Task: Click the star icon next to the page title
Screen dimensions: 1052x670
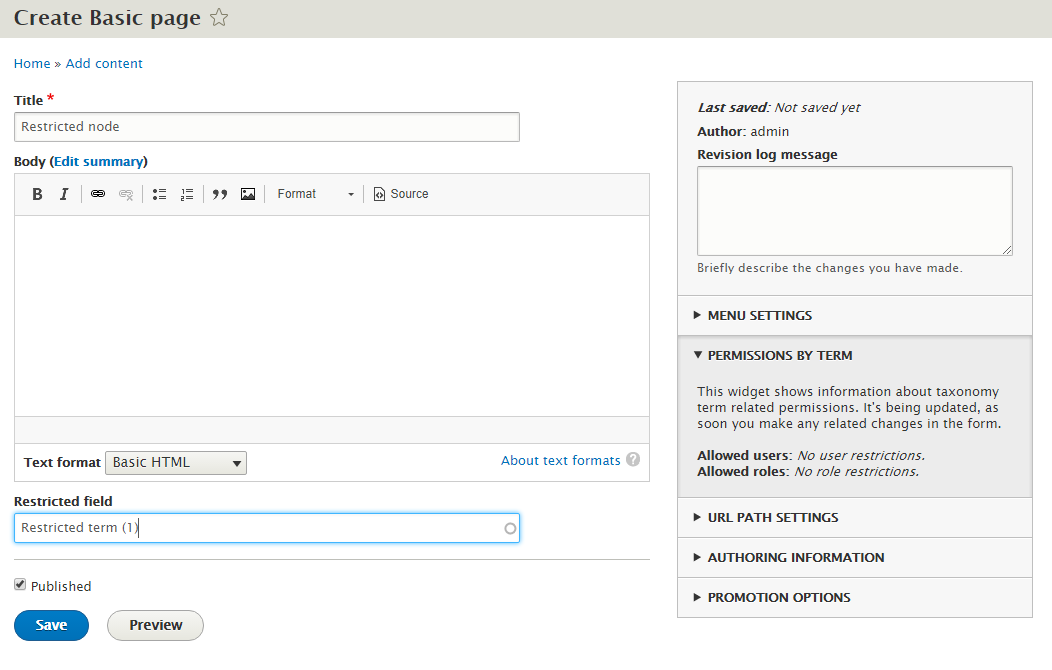Action: [218, 17]
